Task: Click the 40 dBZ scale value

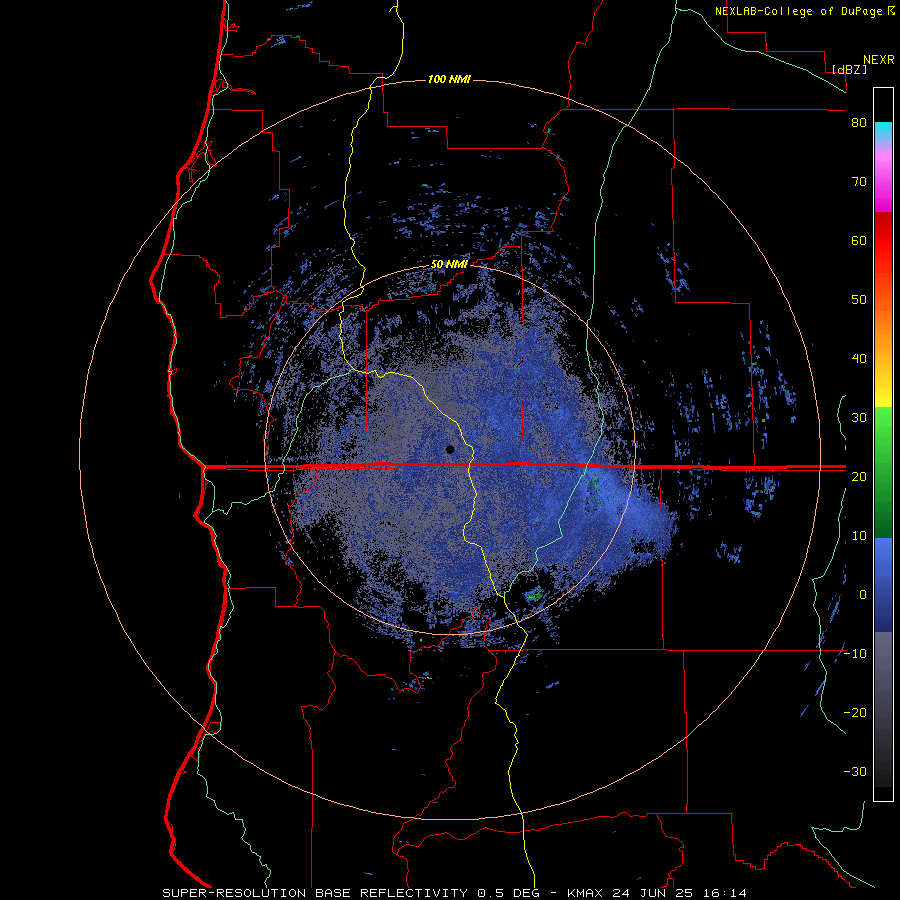Action: (859, 359)
